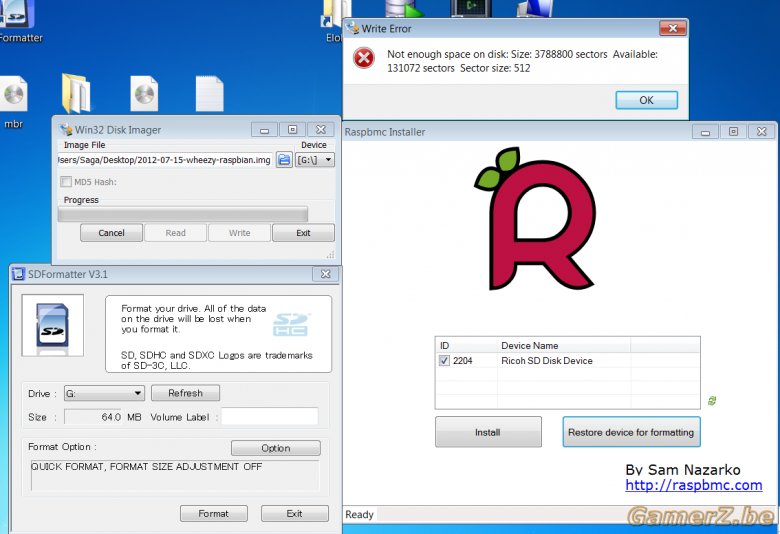Click the Device Name column header
Screen dimensions: 780x534
564,345
